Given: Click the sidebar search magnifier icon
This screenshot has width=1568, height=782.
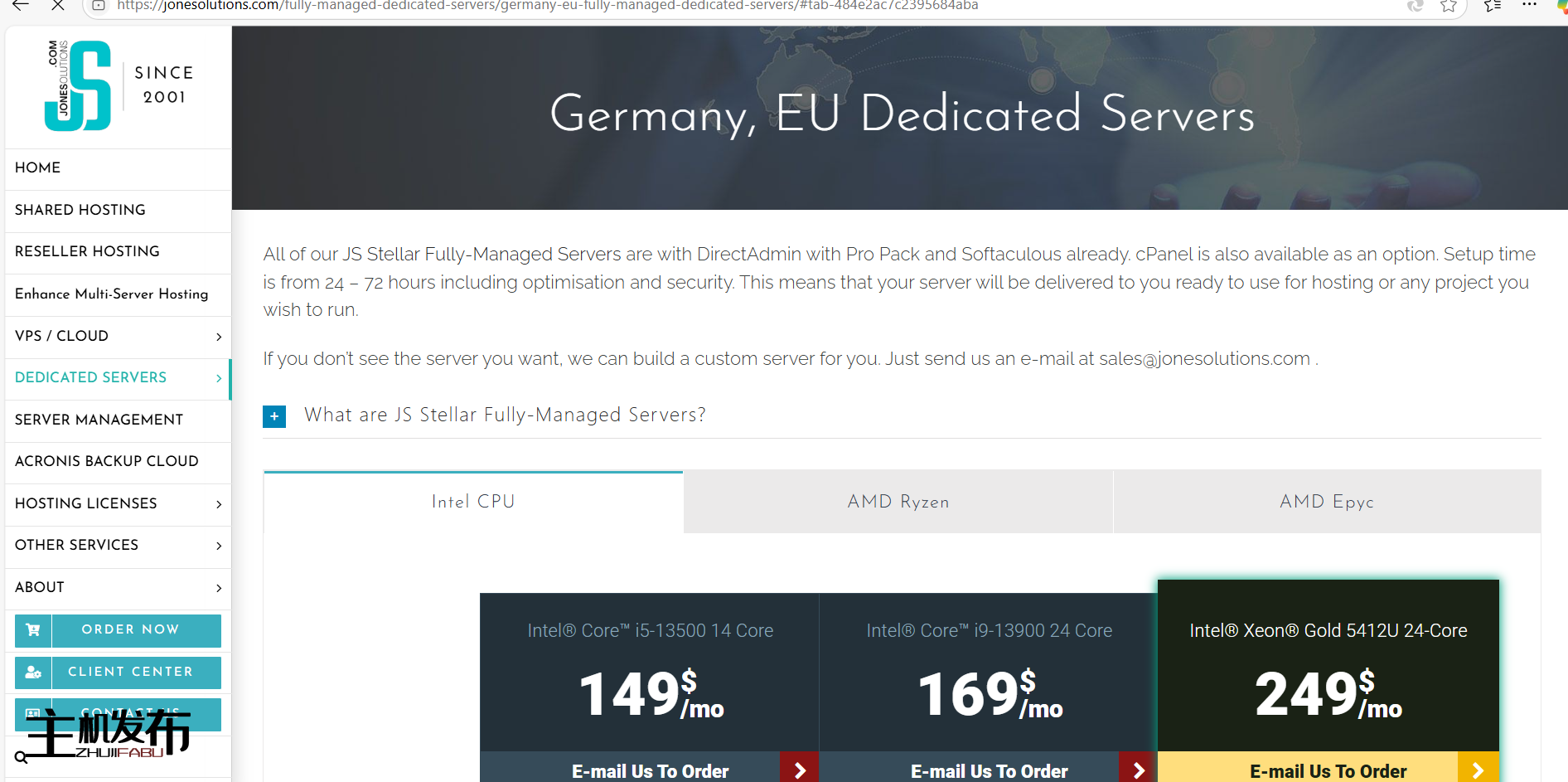Looking at the screenshot, I should tap(21, 757).
